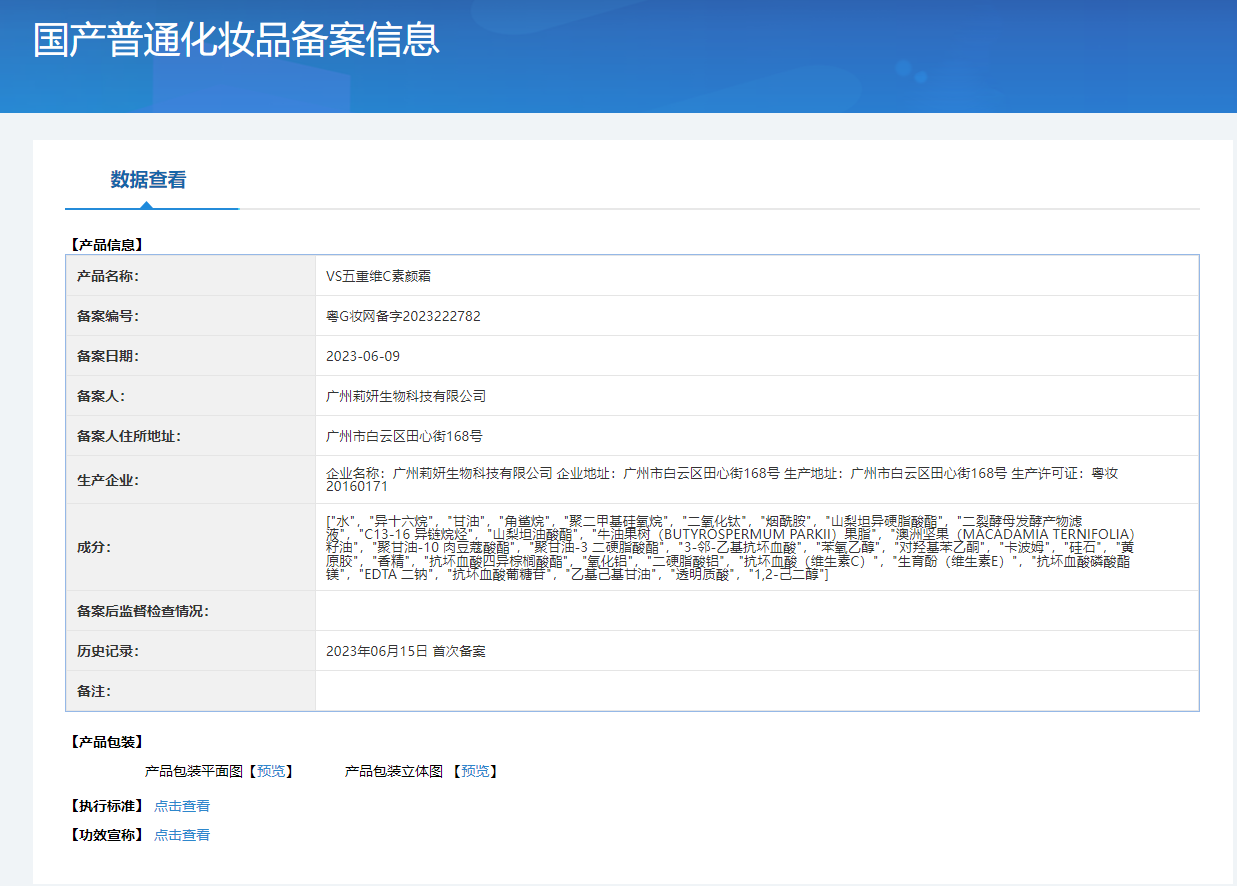Click the 备注 label cell
This screenshot has width=1237, height=886.
(191, 691)
